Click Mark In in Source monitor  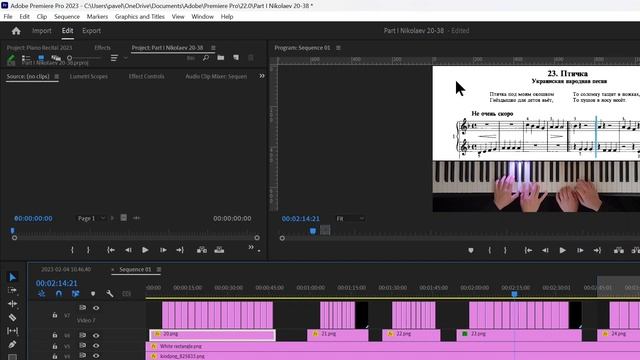coord(72,250)
